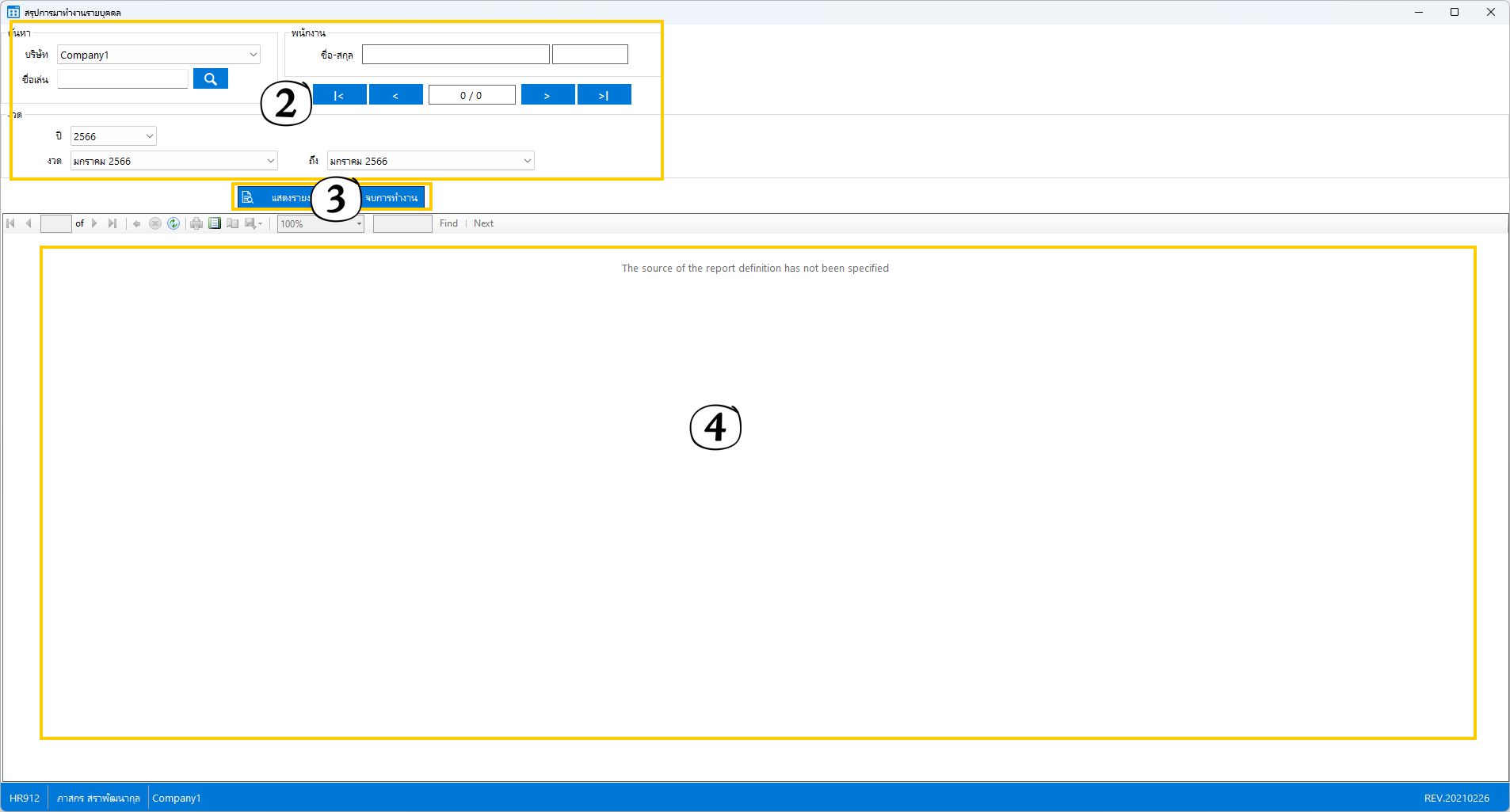Jump to first employee record button
1510x812 pixels.
(339, 95)
